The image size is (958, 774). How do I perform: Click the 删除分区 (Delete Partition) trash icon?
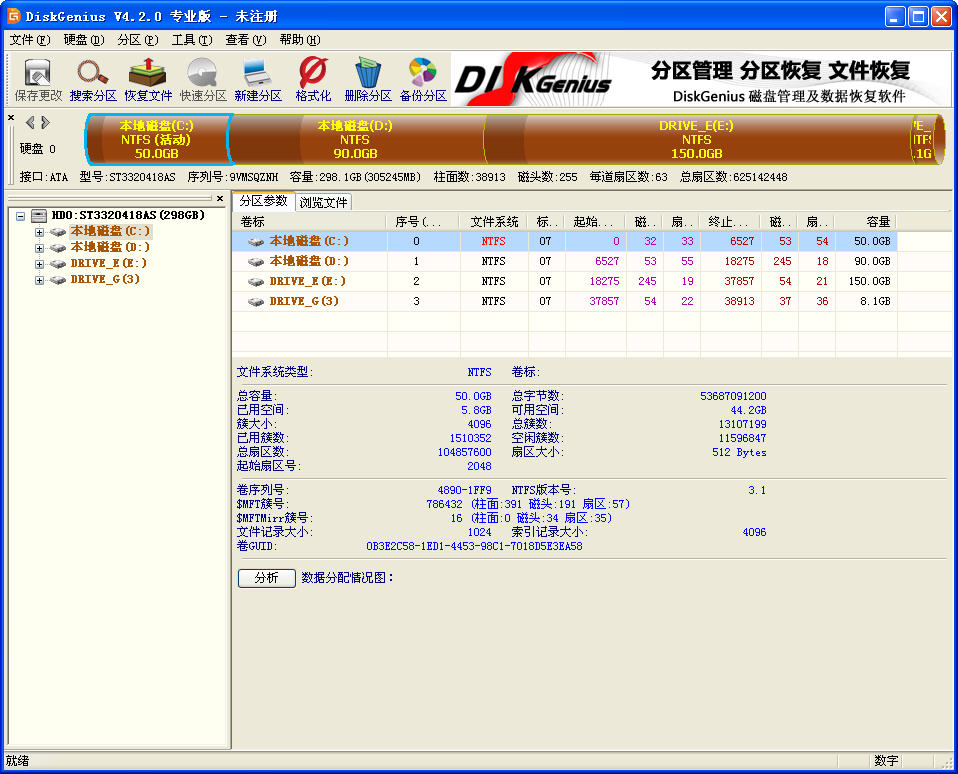coord(368,79)
